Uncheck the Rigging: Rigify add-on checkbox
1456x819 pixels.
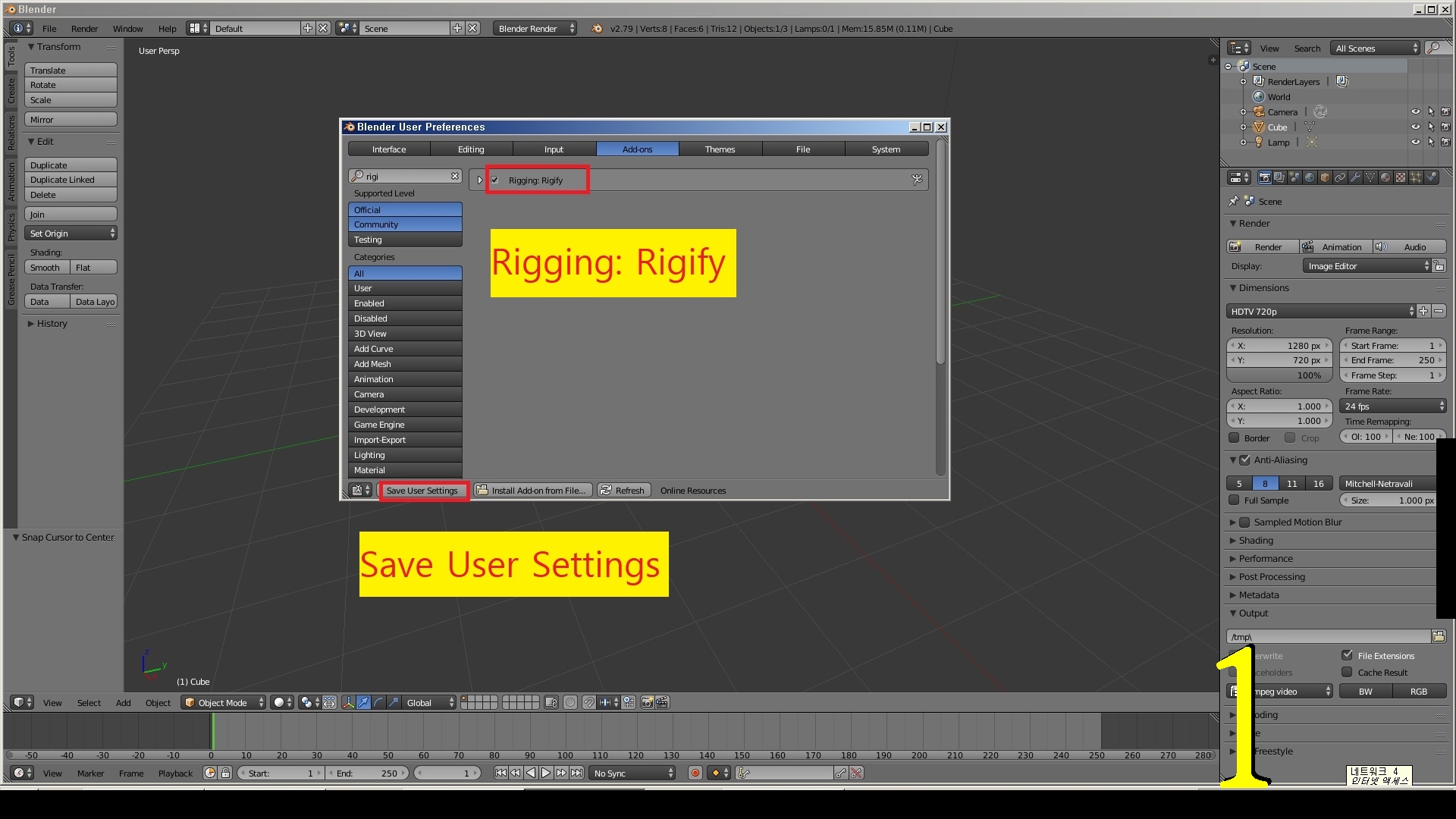[495, 180]
